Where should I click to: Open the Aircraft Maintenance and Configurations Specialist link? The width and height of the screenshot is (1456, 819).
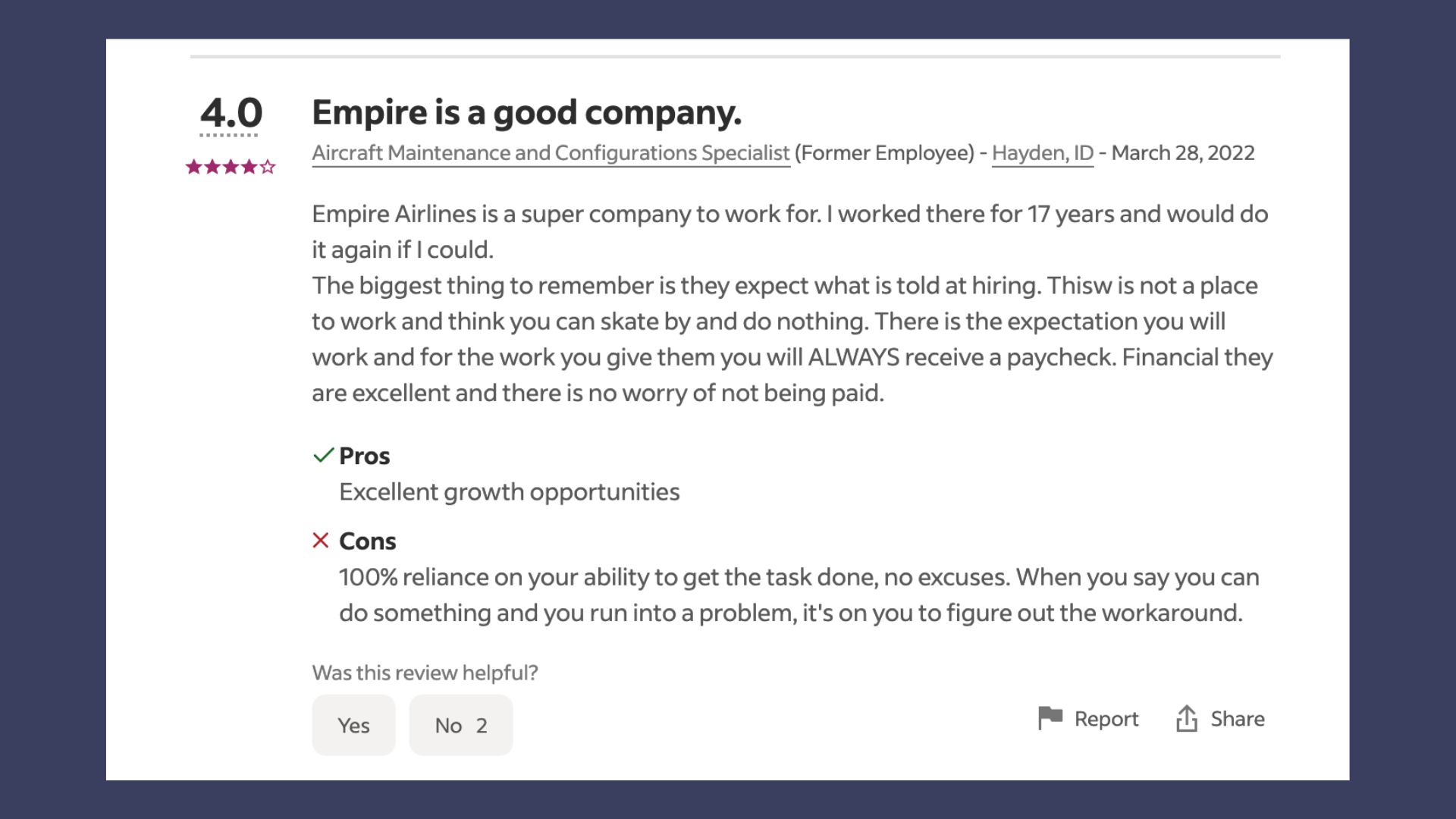(x=551, y=153)
